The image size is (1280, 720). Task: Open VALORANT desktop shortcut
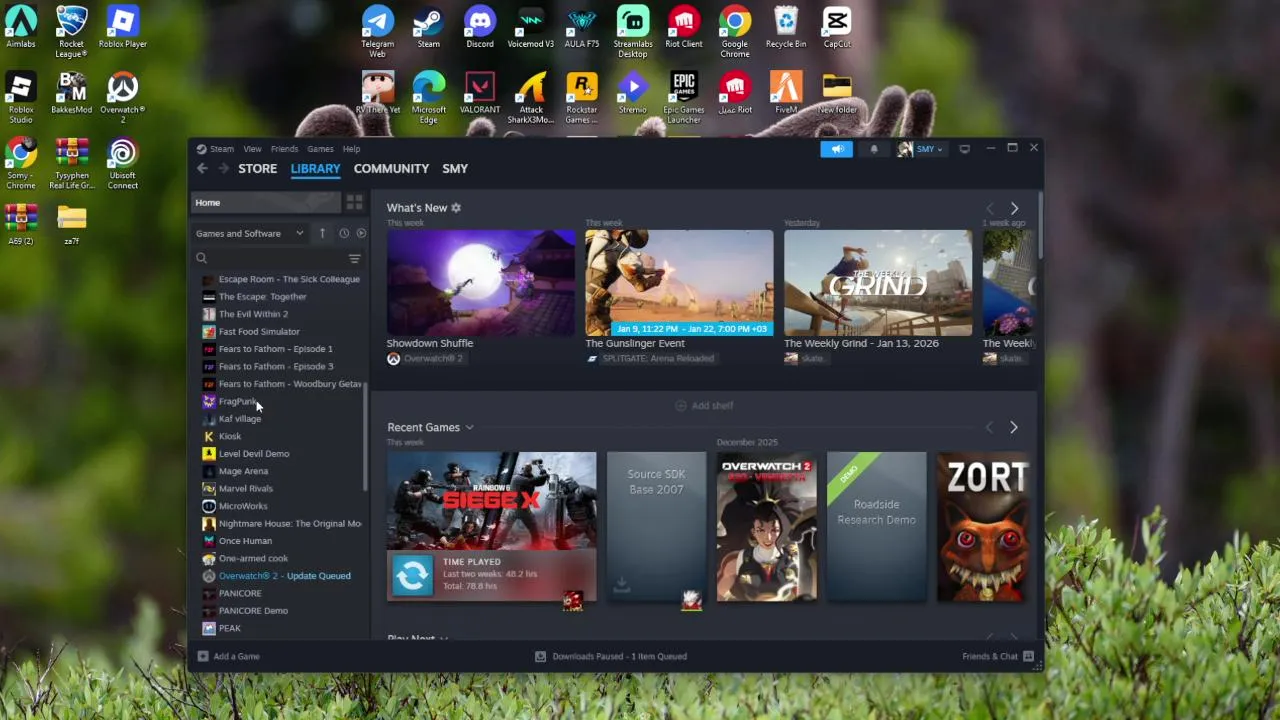[x=480, y=86]
